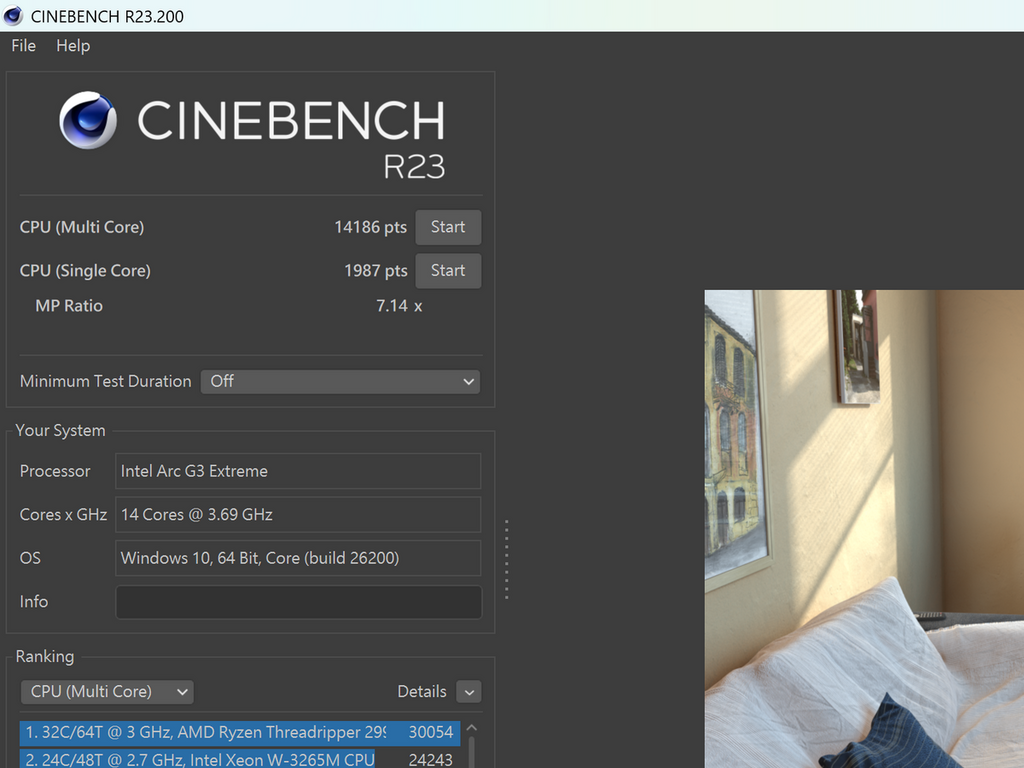Click the Cores x GHz field
The image size is (1024, 768).
(x=298, y=515)
